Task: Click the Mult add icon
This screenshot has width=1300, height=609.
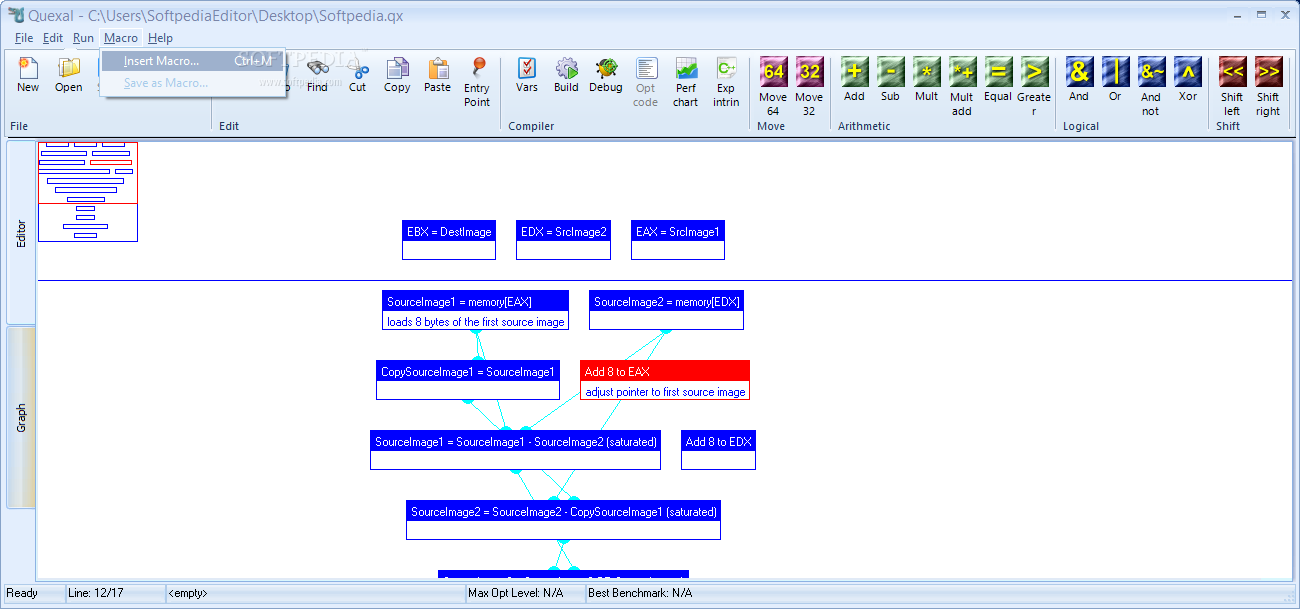Action: pyautogui.click(x=962, y=71)
